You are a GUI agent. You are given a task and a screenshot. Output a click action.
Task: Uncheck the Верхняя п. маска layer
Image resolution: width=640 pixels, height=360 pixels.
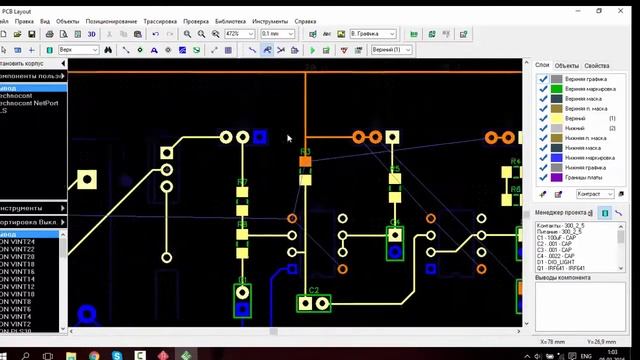pyautogui.click(x=543, y=109)
